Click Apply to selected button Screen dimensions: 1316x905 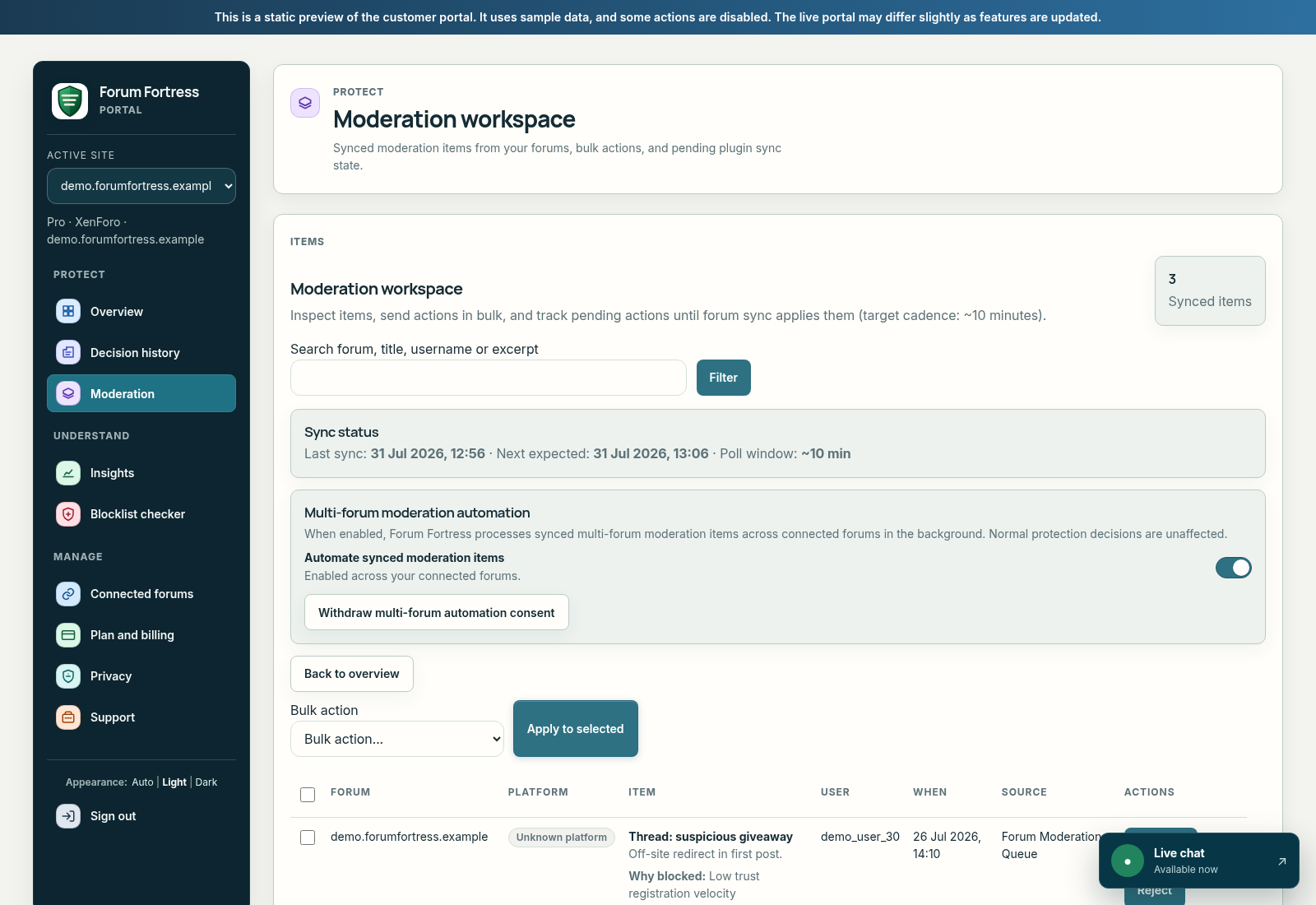[x=576, y=729]
